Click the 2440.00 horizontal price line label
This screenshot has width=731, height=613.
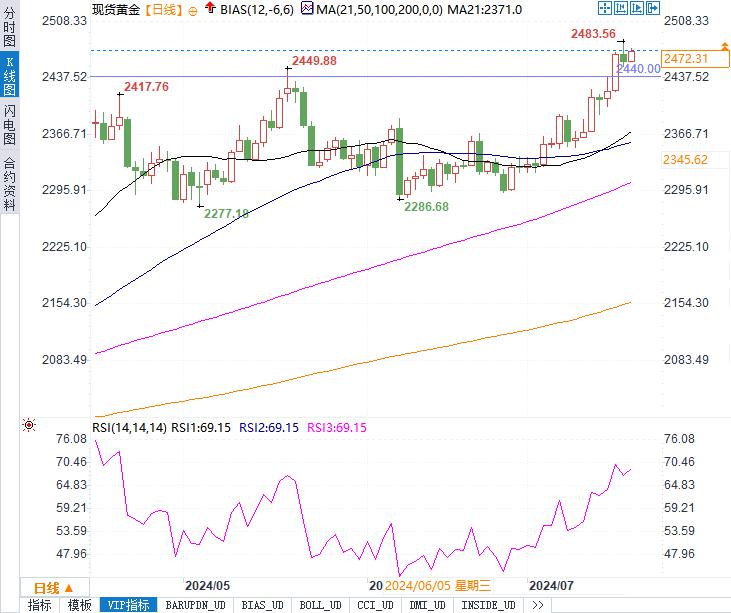(x=638, y=69)
